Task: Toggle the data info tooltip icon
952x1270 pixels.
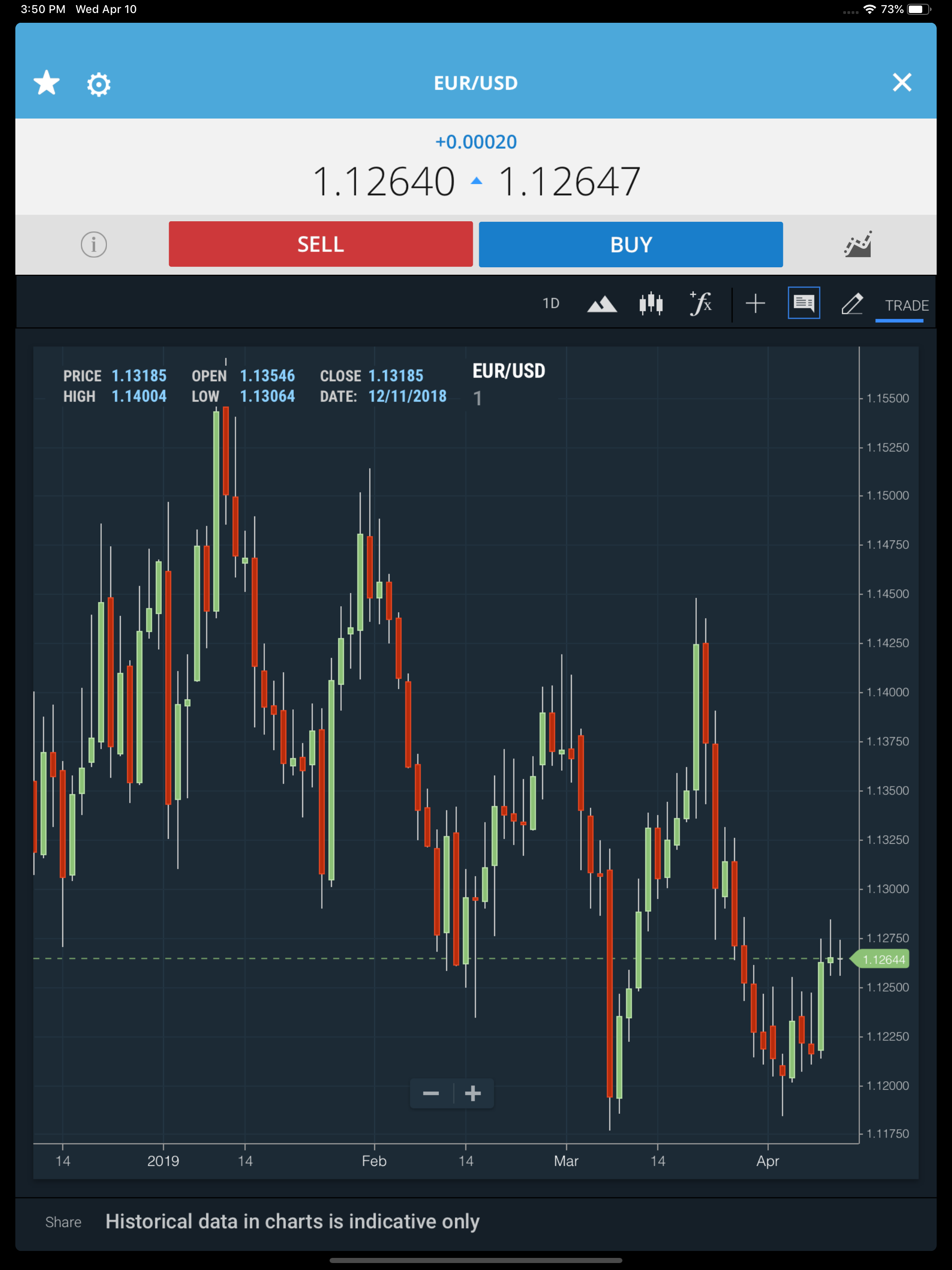Action: 803,303
